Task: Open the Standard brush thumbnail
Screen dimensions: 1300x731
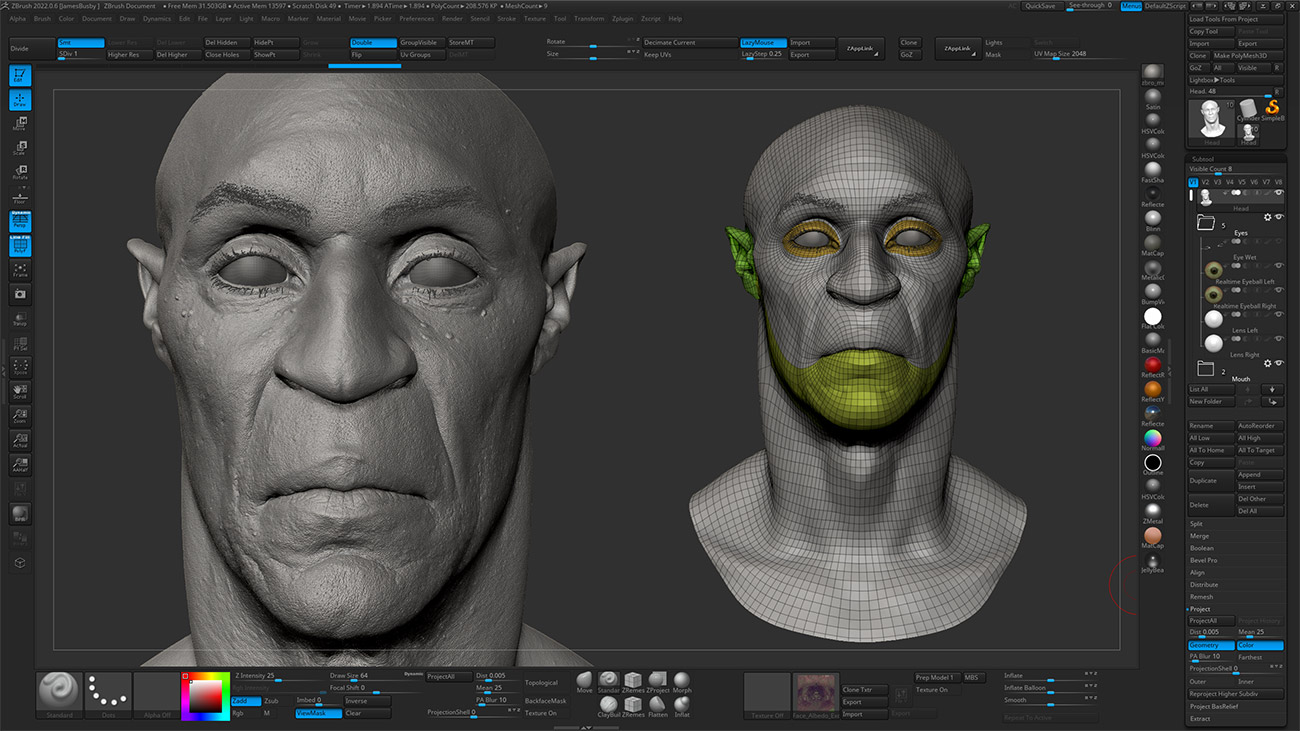Action: pyautogui.click(x=60, y=695)
